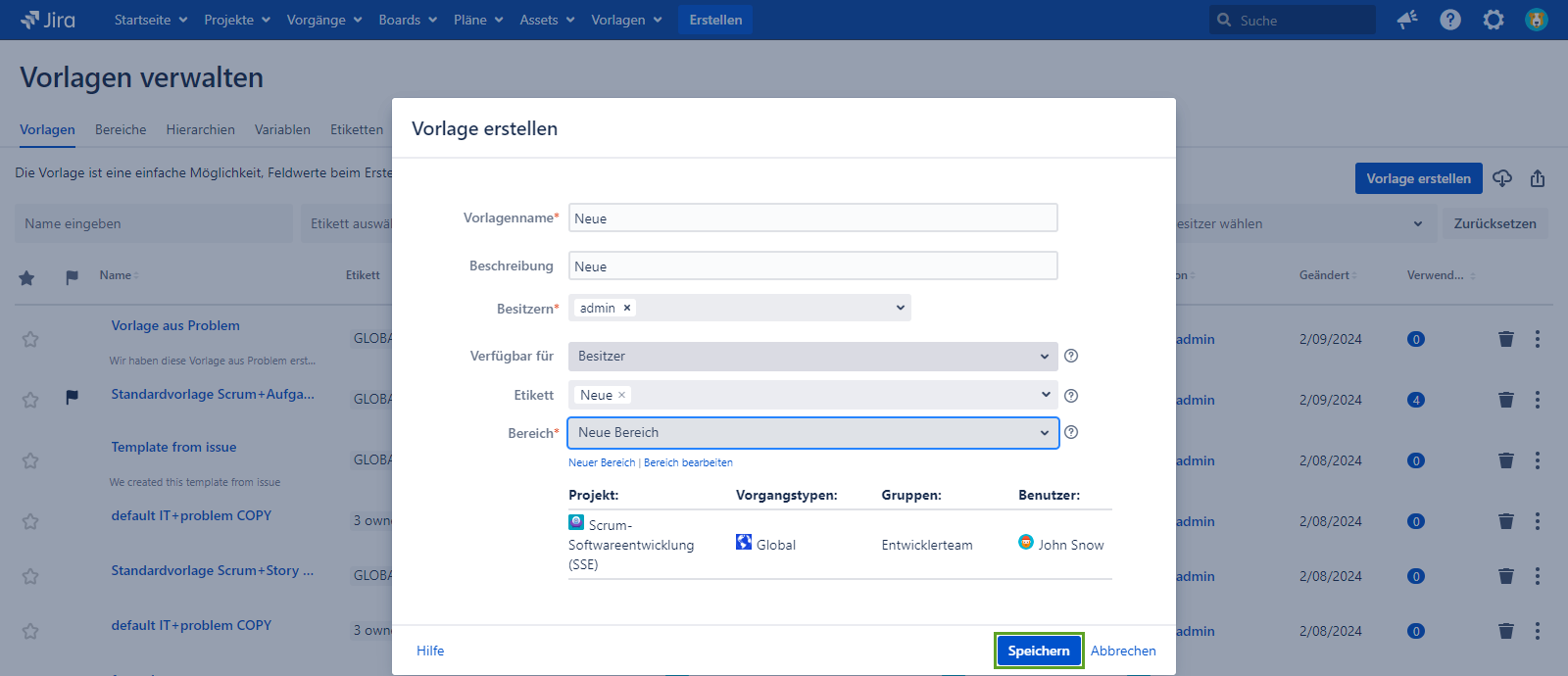Viewport: 1568px width, 676px height.
Task: Delete the Vorlage aus Problem template
Action: coord(1506,339)
